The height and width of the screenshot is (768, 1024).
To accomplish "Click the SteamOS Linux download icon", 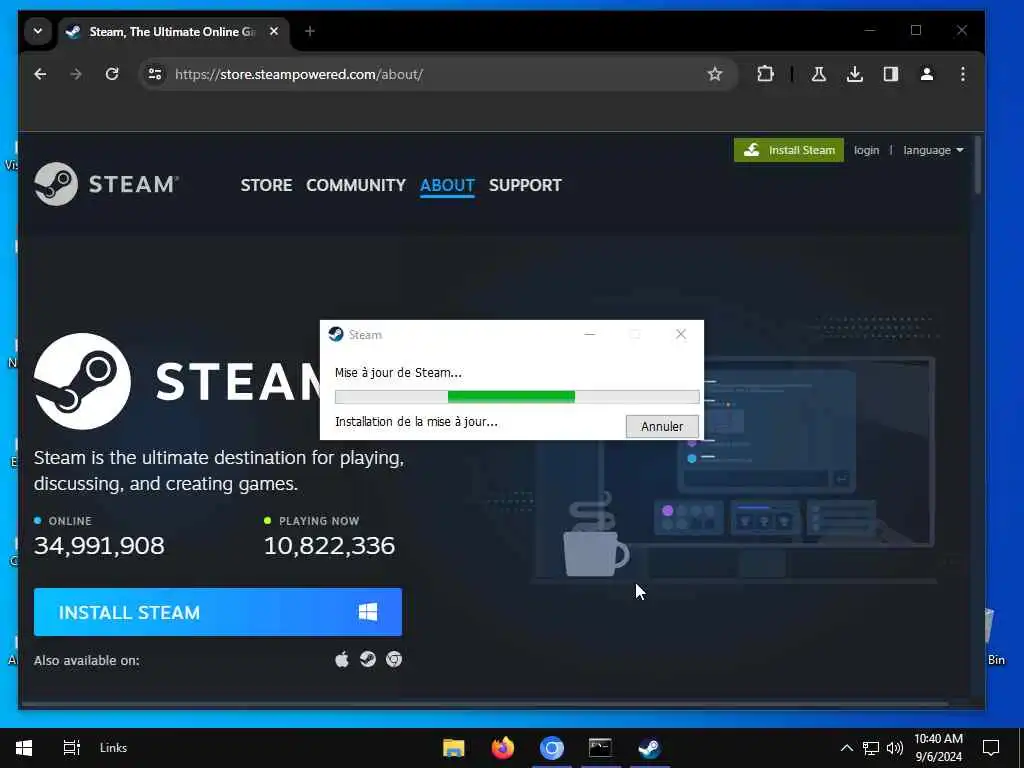I will tap(368, 660).
